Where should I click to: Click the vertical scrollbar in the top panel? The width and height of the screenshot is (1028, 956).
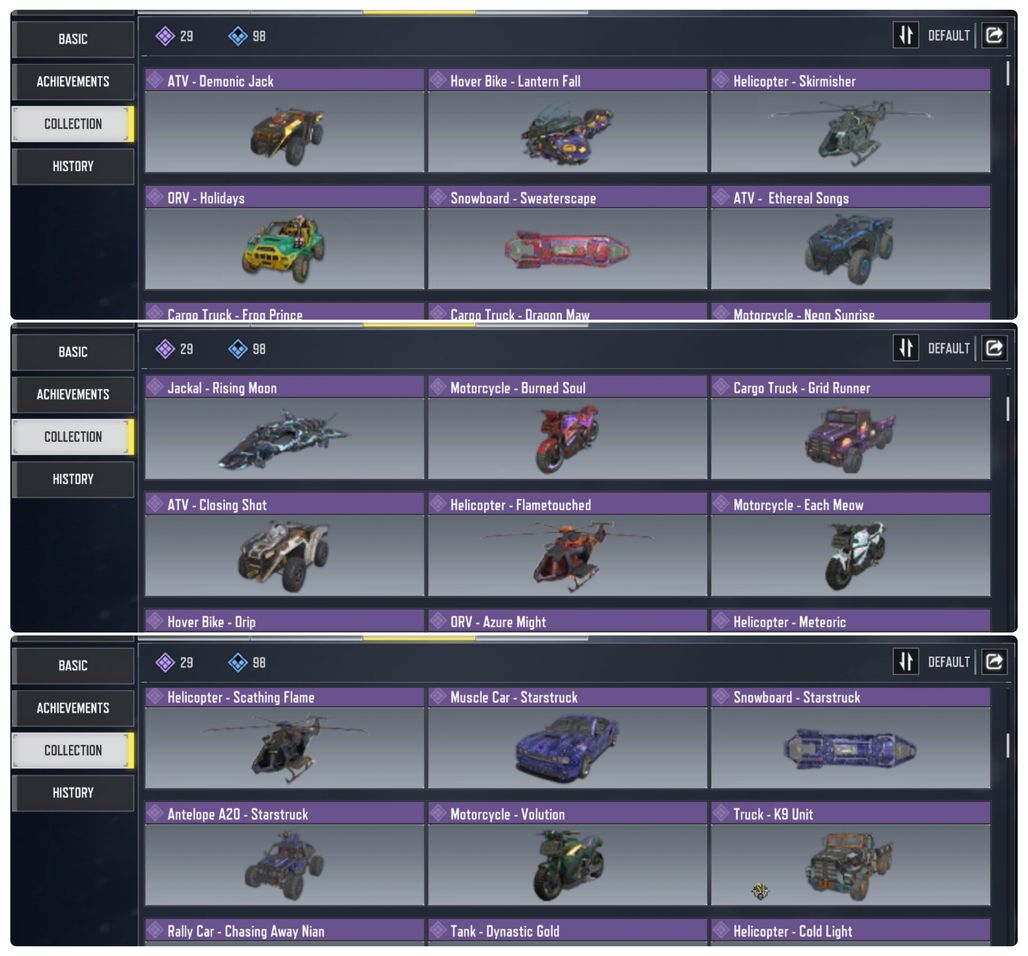coord(1008,73)
